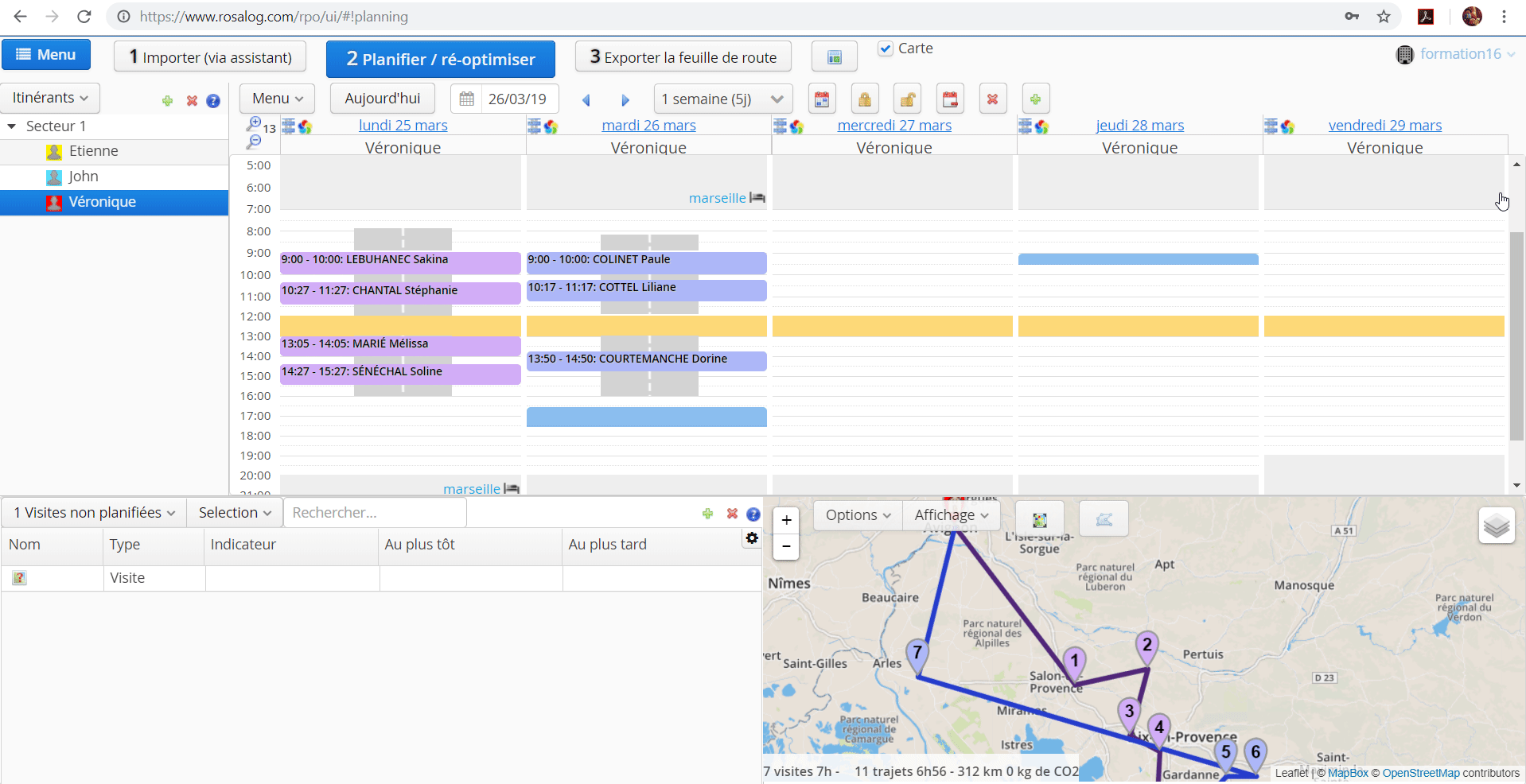Click the green plus add icon in planning toolbar
This screenshot has width=1526, height=784.
(x=1035, y=99)
